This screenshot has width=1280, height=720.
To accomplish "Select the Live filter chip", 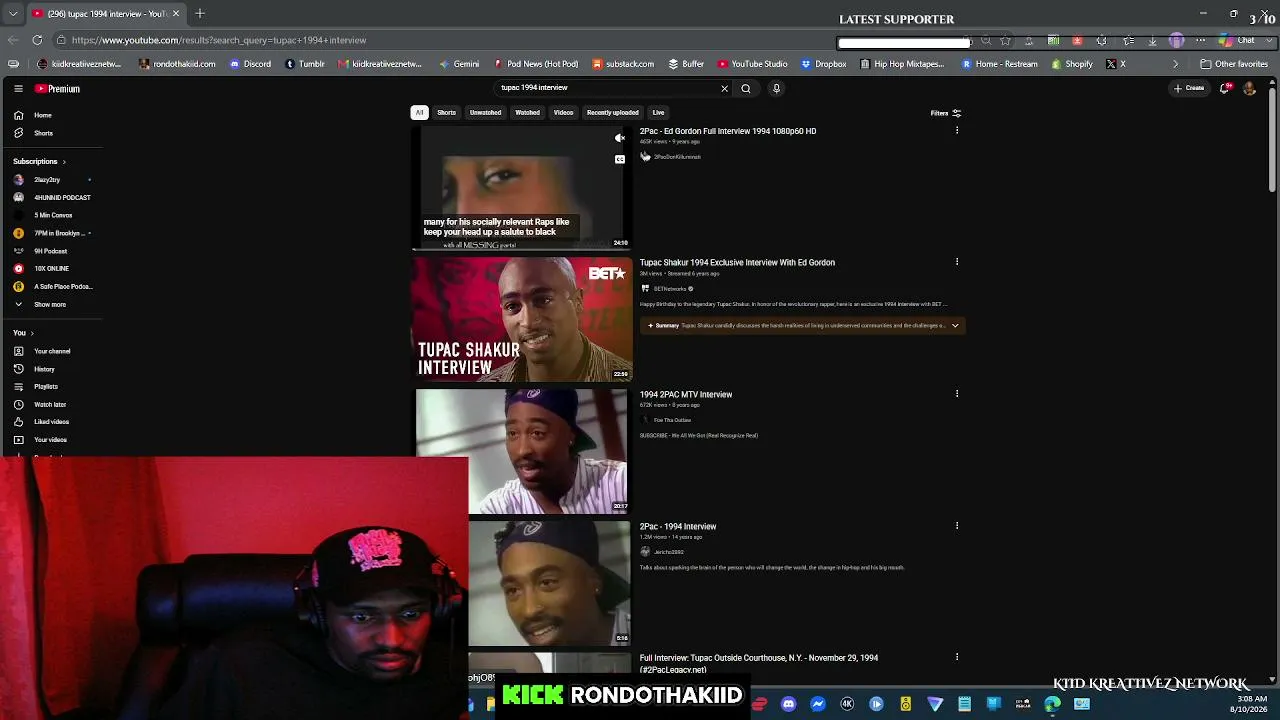I will (658, 113).
